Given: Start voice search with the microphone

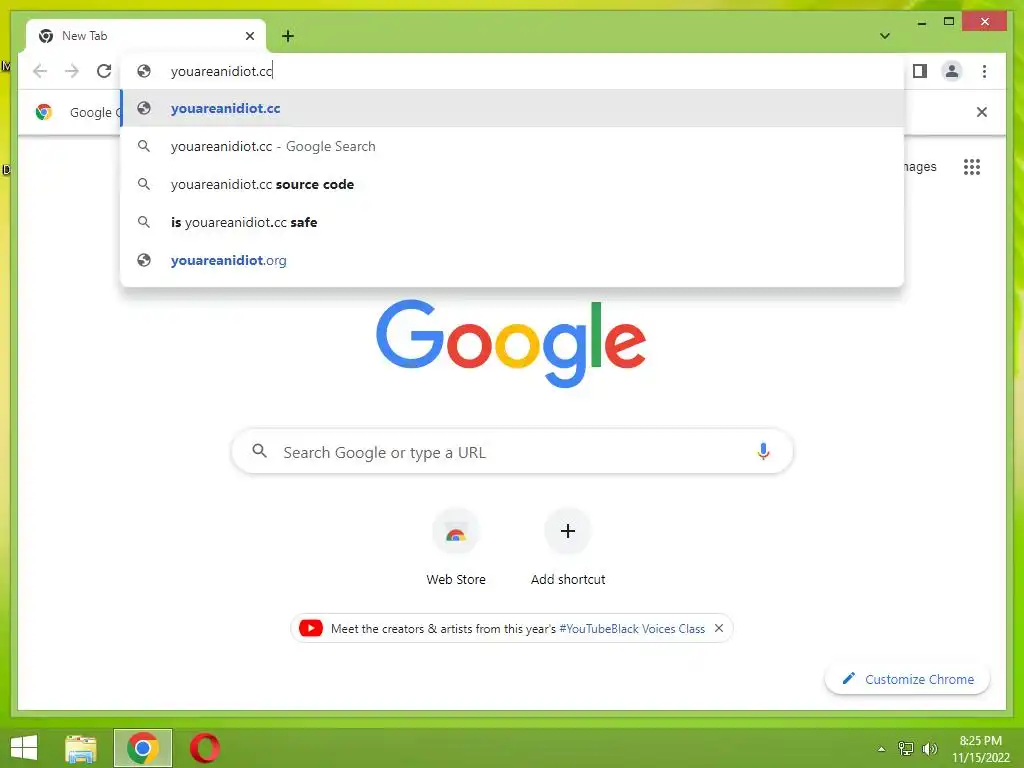Looking at the screenshot, I should coord(763,451).
